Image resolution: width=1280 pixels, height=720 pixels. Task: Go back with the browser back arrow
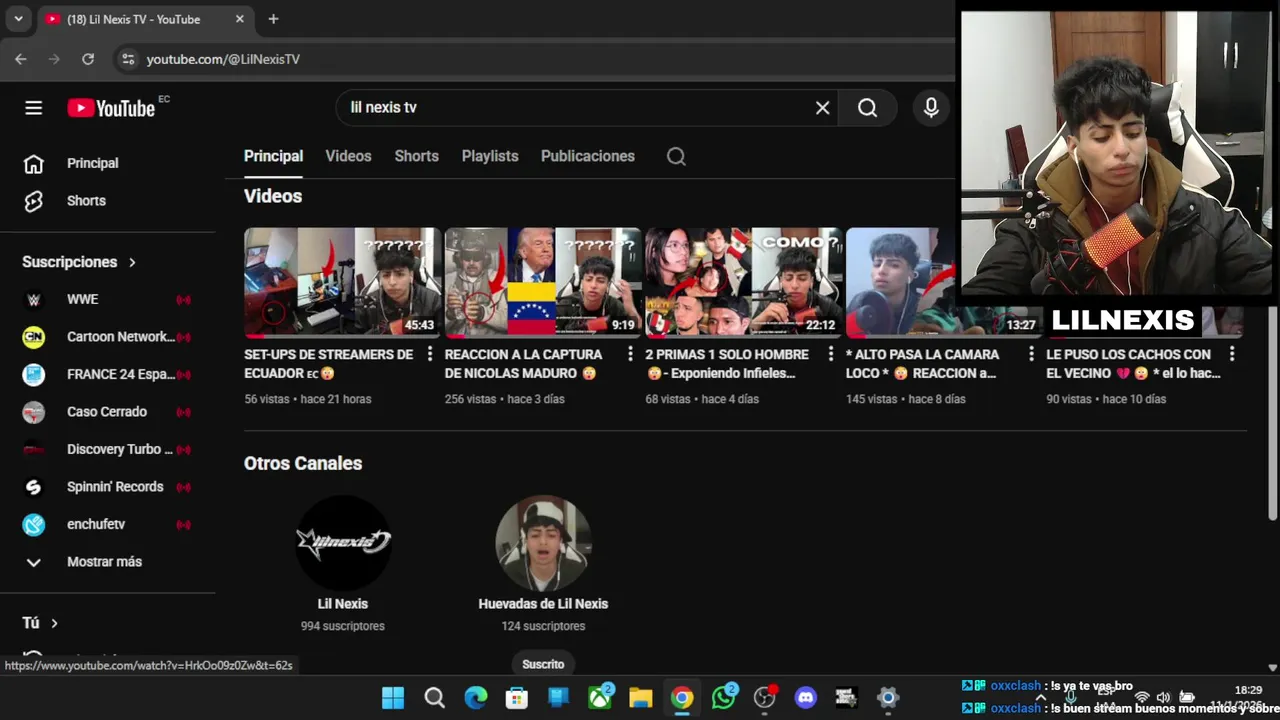coord(21,59)
